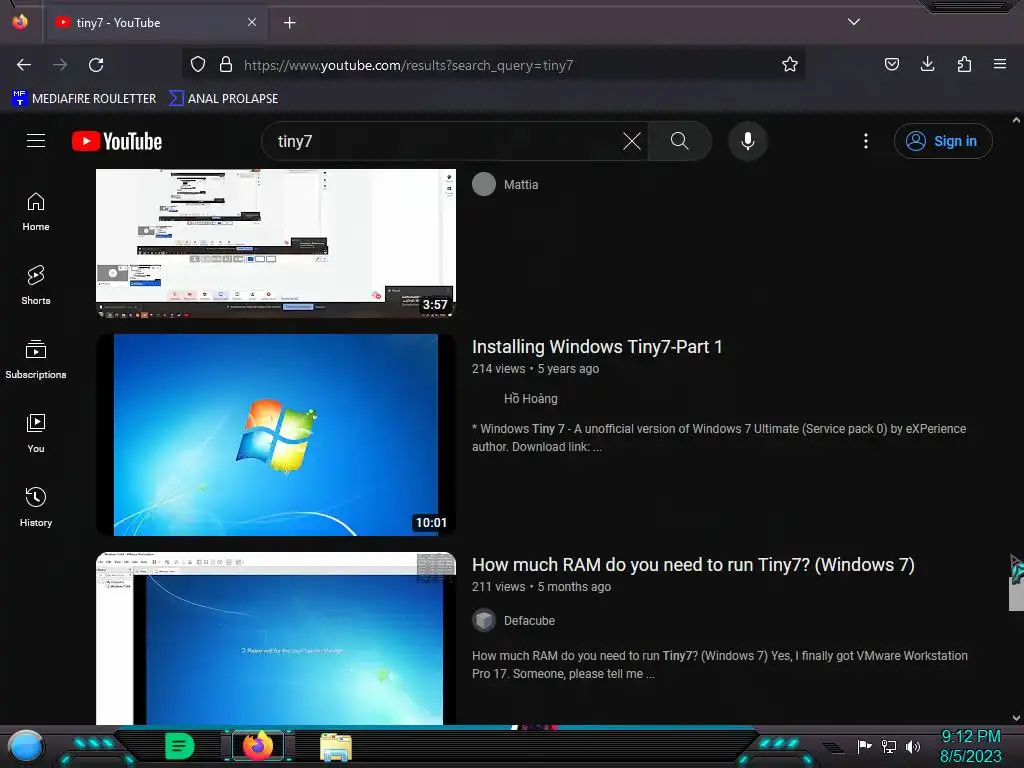Bookmark this page with the star
The image size is (1024, 768).
pyautogui.click(x=790, y=64)
